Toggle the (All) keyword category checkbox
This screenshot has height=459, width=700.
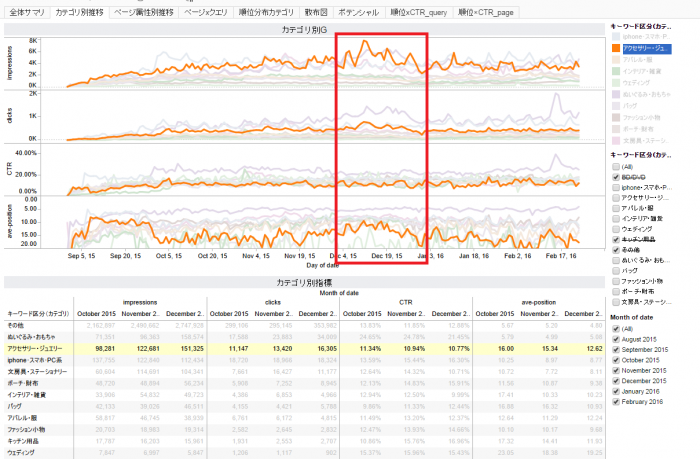613,165
